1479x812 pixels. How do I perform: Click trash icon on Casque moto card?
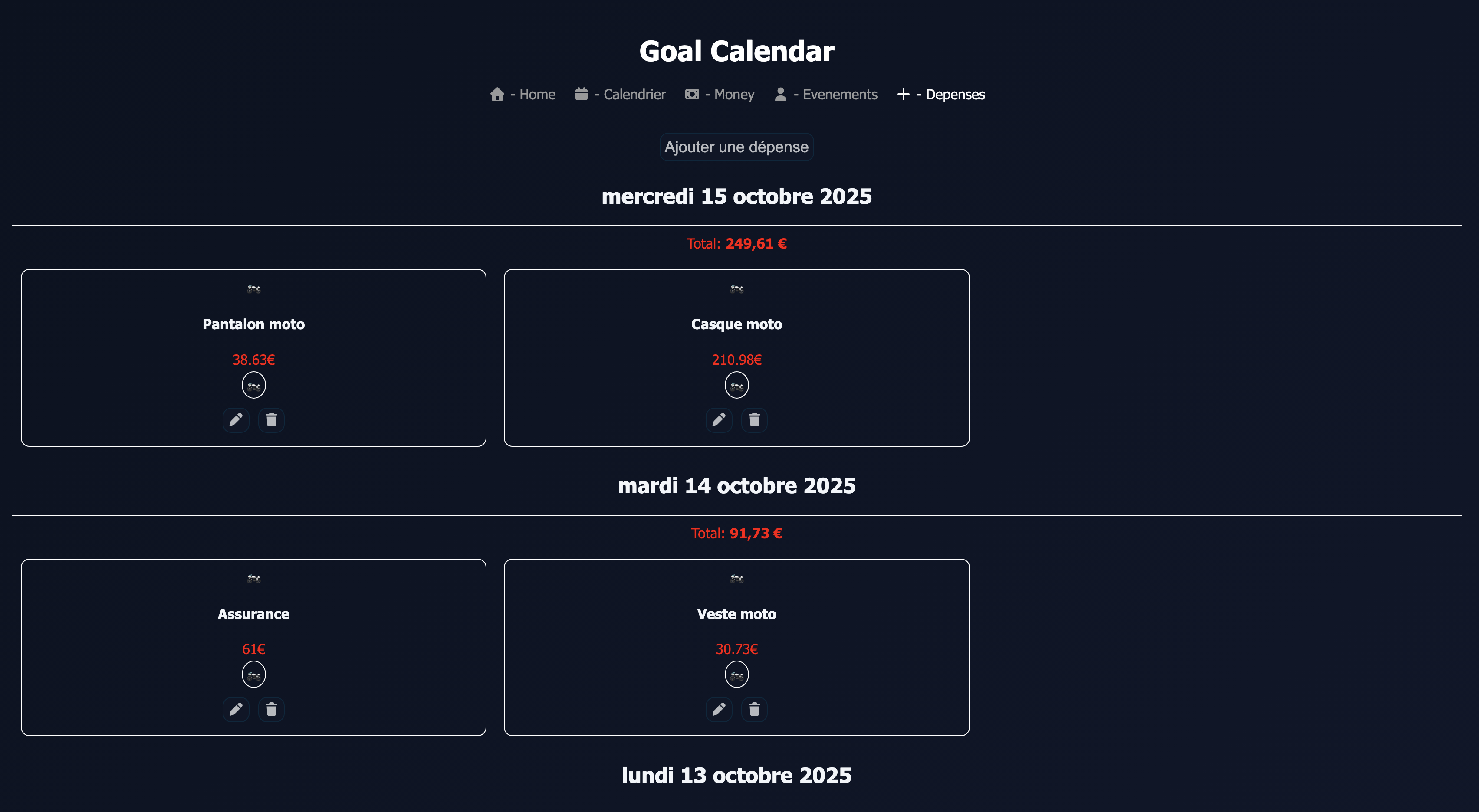click(x=754, y=420)
